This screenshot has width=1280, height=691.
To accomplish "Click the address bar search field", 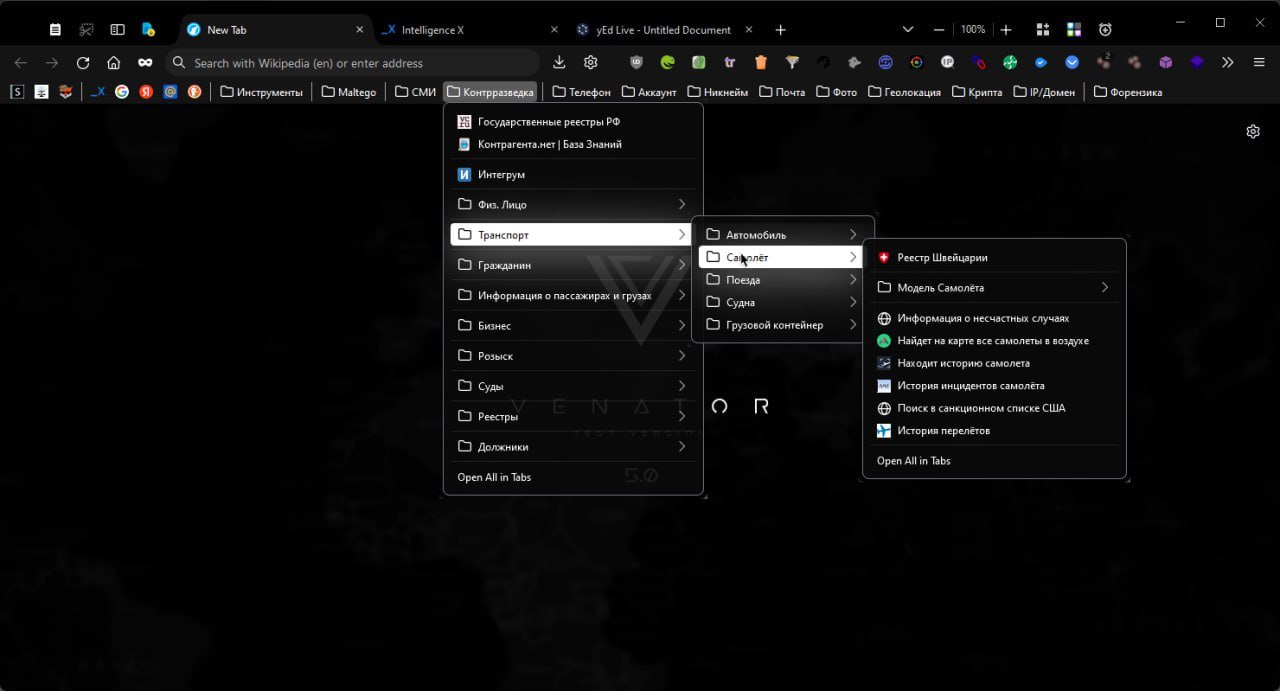I will point(353,62).
